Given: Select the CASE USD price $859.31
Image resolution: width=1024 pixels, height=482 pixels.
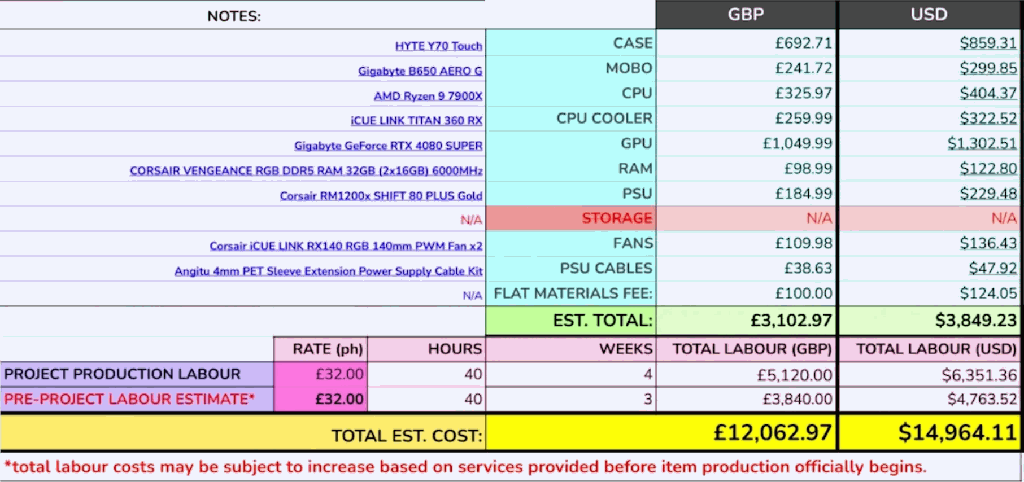Looking at the screenshot, I should pos(988,44).
